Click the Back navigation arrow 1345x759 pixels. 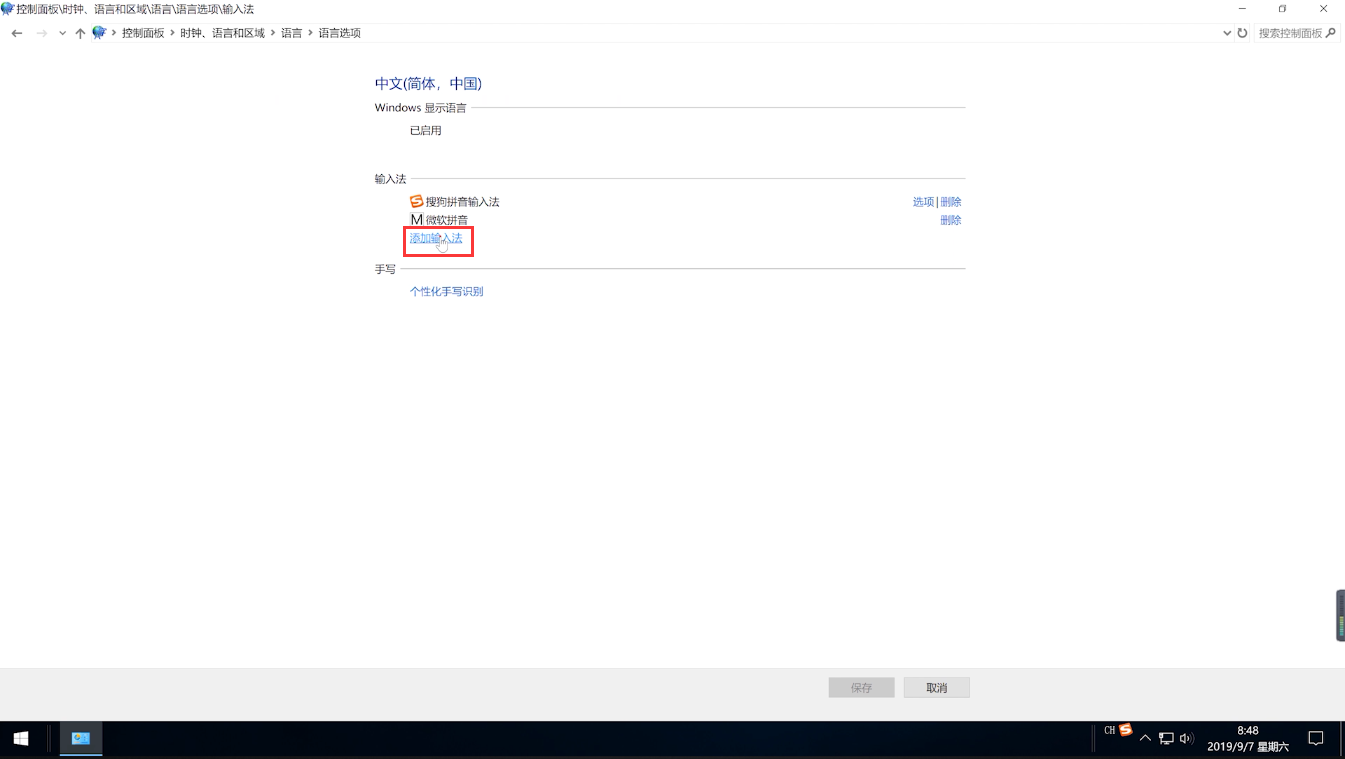pyautogui.click(x=17, y=33)
